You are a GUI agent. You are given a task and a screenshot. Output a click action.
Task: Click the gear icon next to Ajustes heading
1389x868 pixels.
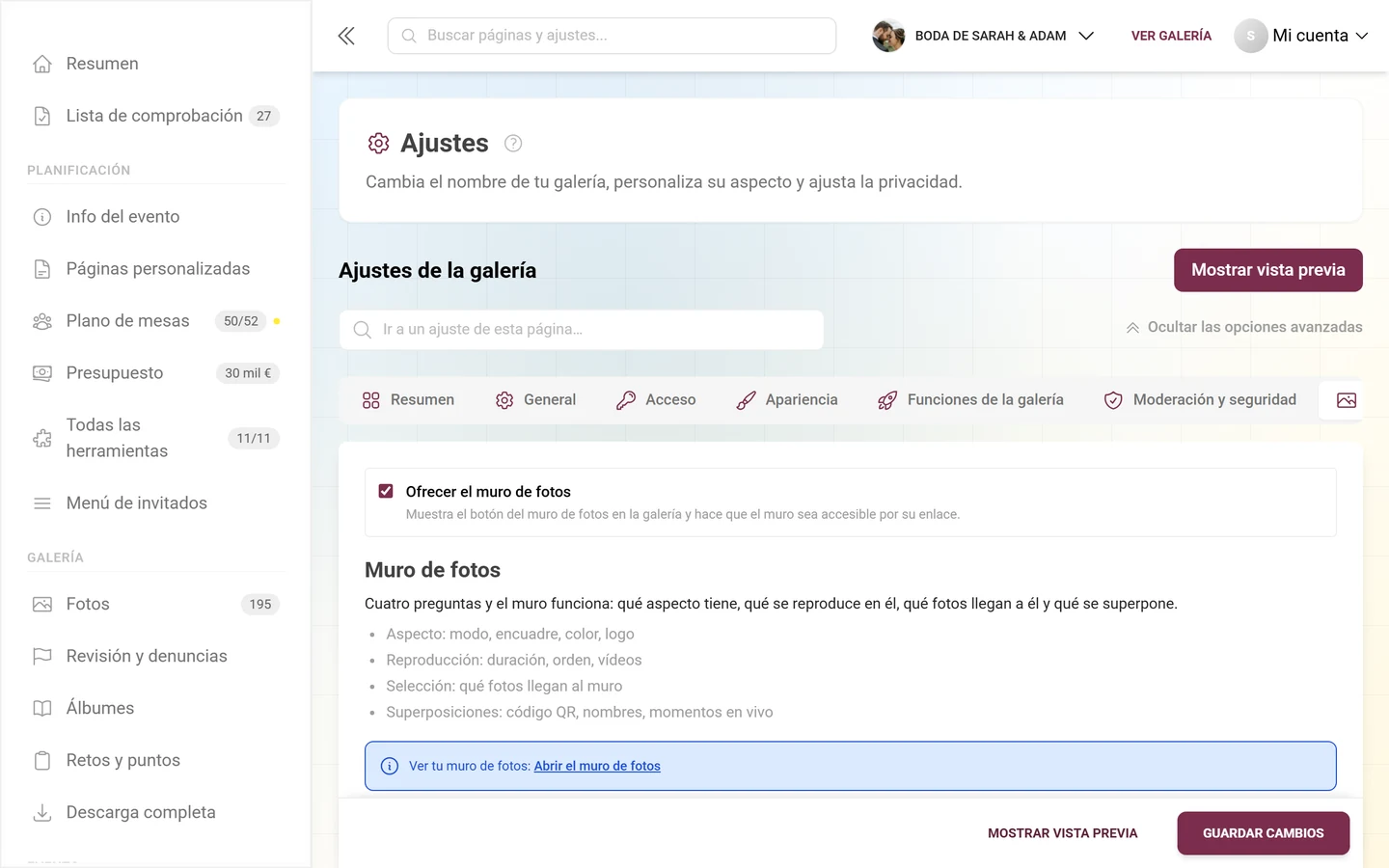tap(378, 144)
